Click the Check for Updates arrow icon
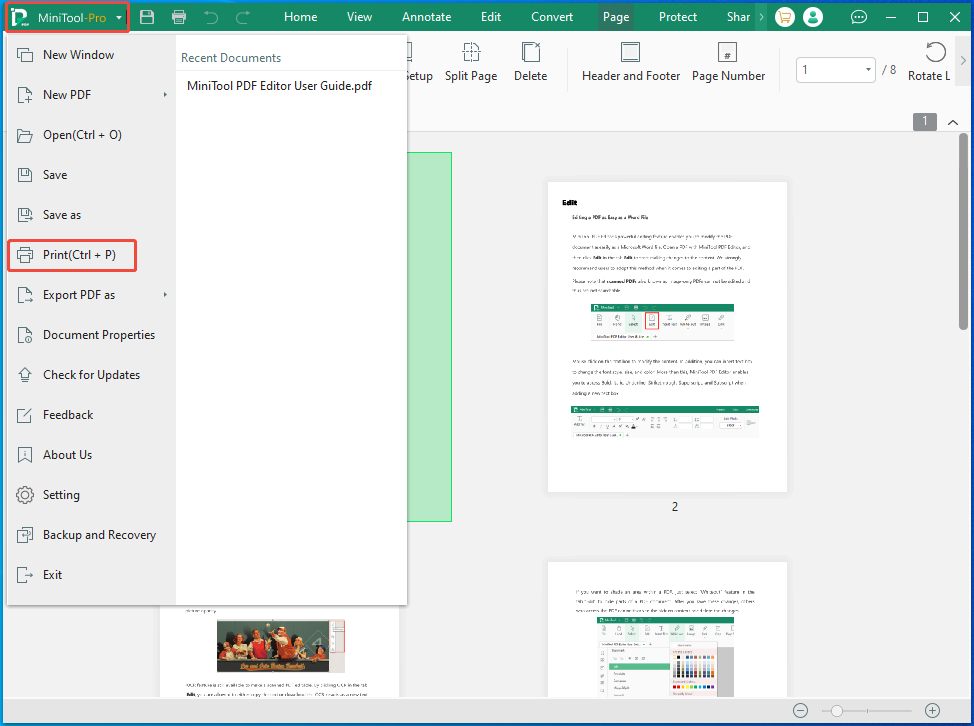Image resolution: width=974 pixels, height=726 pixels. [x=25, y=375]
